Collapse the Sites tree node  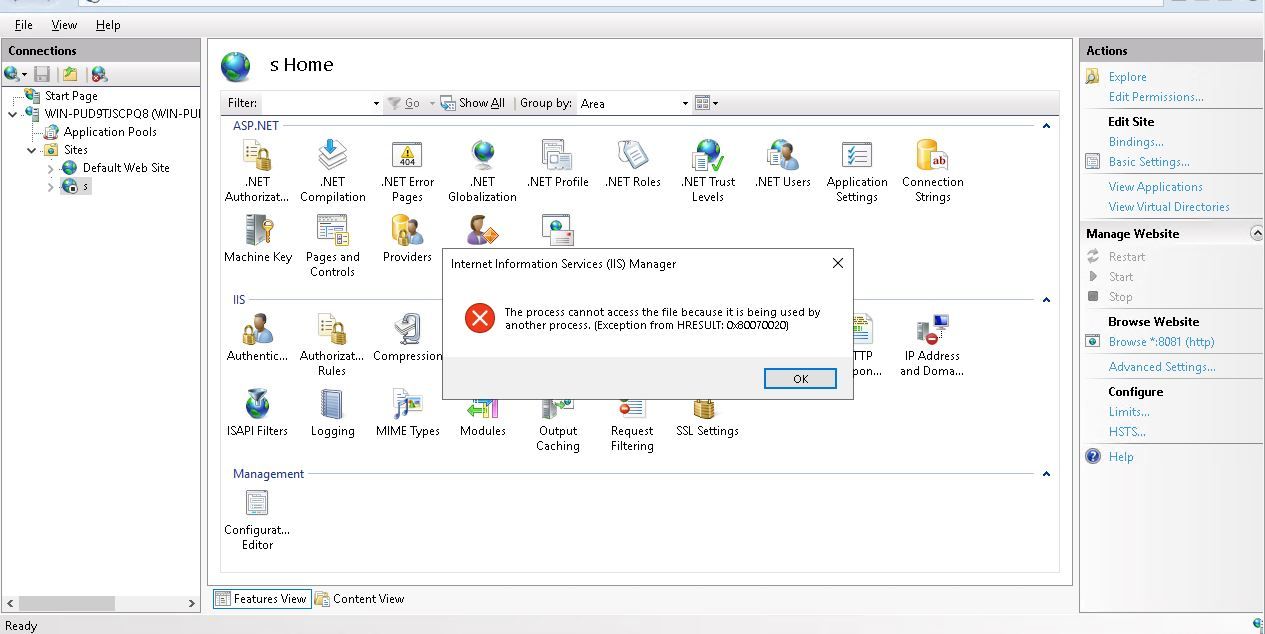[x=31, y=150]
